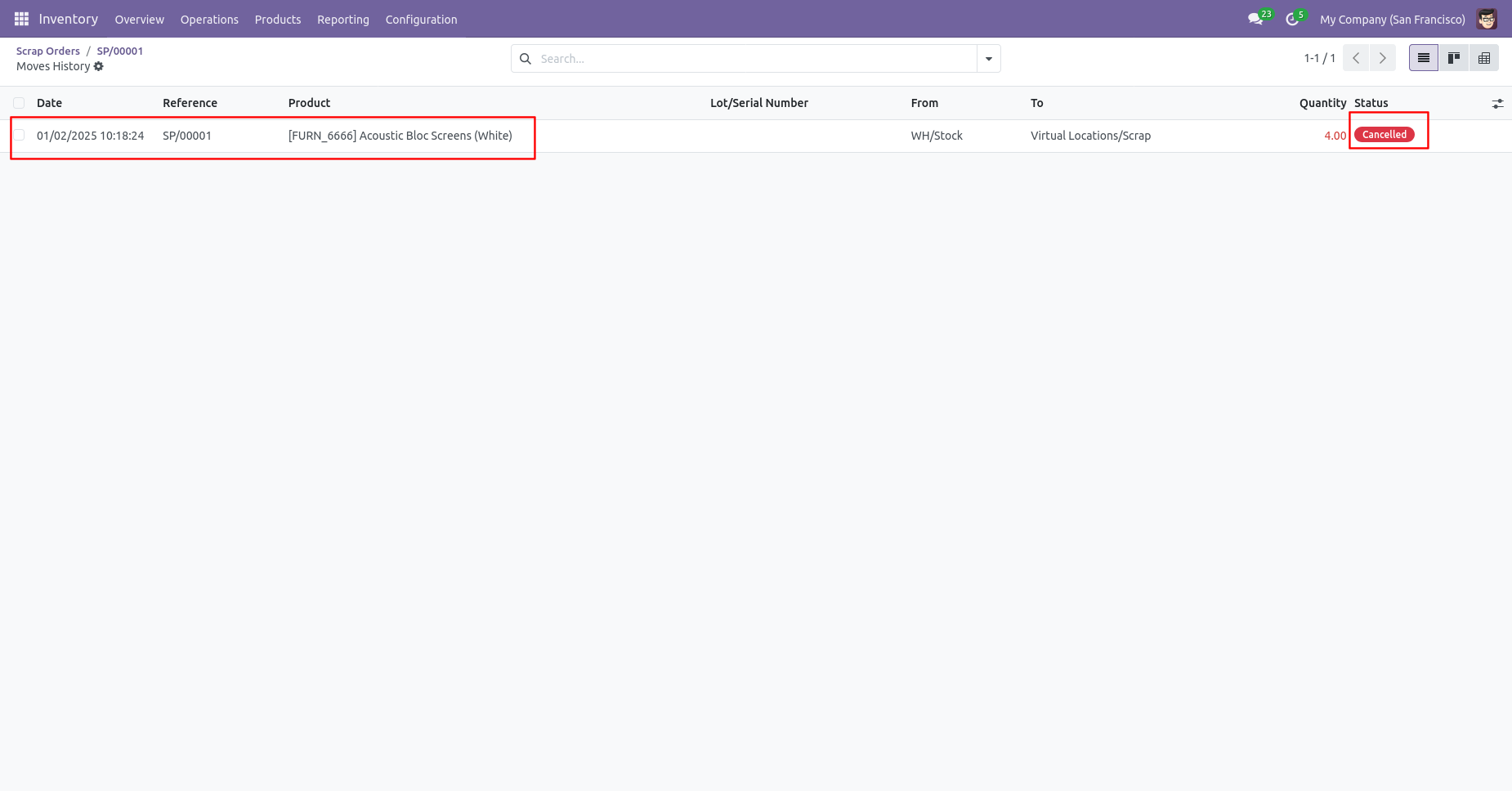
Task: Click the WH/Stock source location cell
Action: pos(937,136)
